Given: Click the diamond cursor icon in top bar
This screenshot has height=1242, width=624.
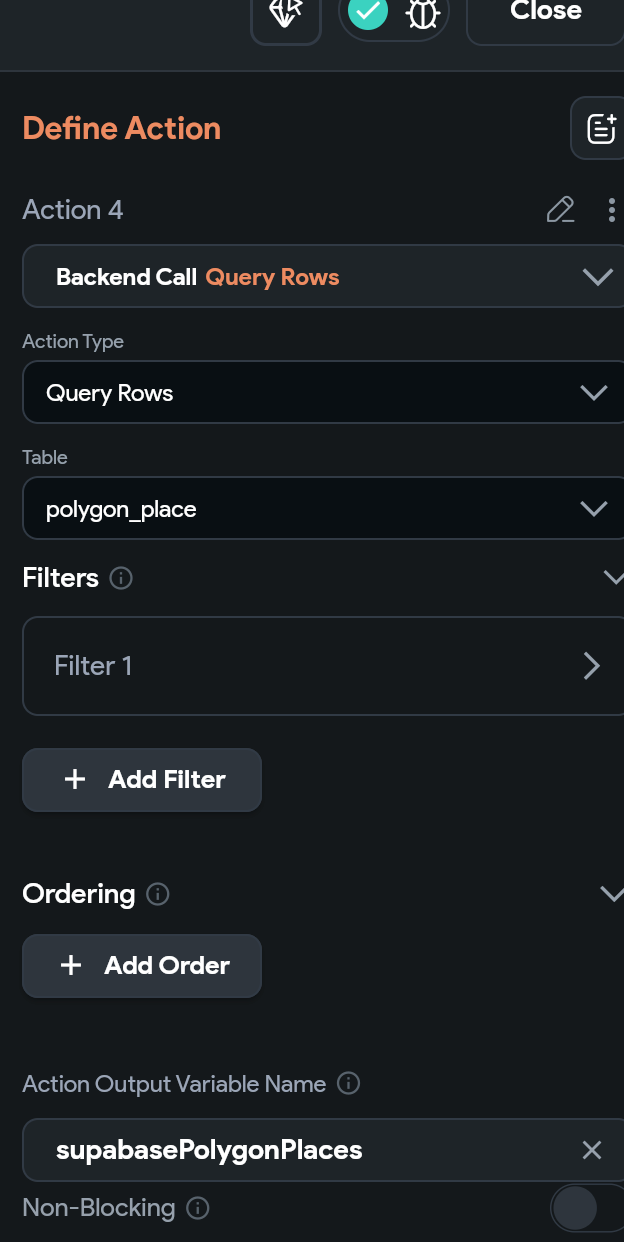Looking at the screenshot, I should coord(286,13).
